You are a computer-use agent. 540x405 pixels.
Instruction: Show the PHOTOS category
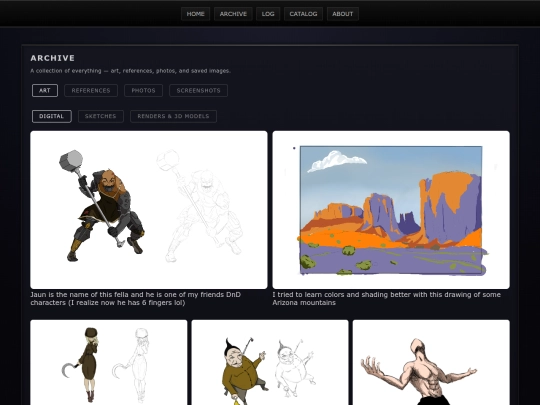pyautogui.click(x=143, y=91)
